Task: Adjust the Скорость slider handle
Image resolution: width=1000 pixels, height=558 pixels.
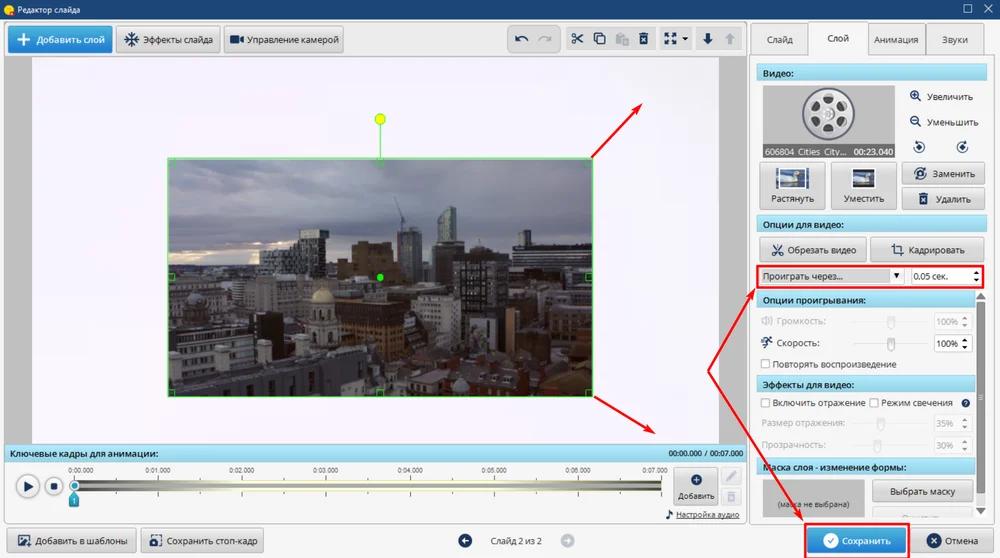Action: click(x=890, y=343)
